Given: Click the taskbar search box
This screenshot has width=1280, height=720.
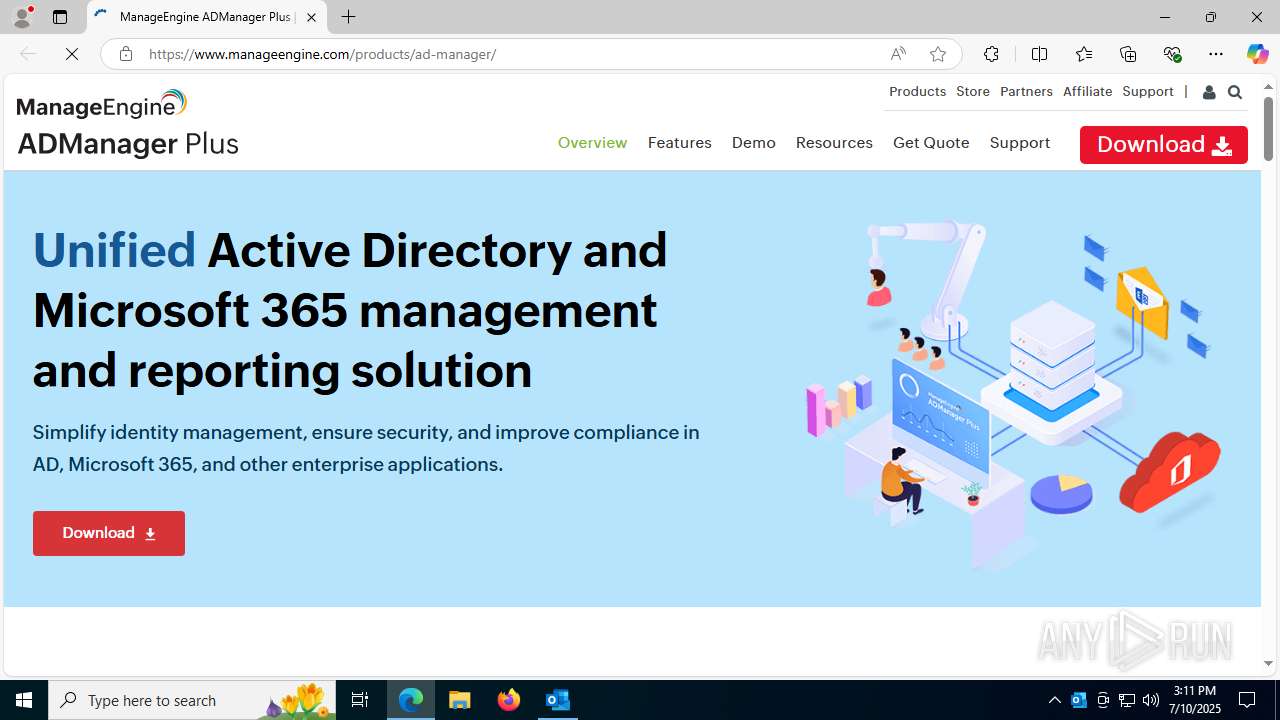Looking at the screenshot, I should (x=192, y=700).
